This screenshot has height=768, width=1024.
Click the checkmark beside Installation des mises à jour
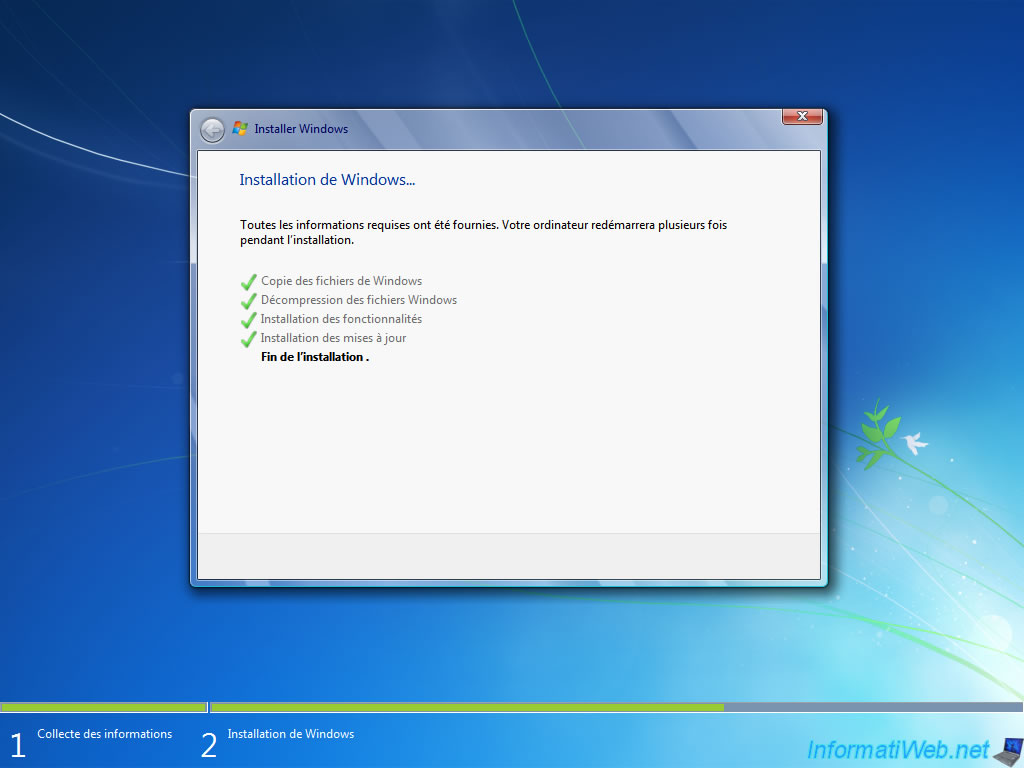pos(248,339)
